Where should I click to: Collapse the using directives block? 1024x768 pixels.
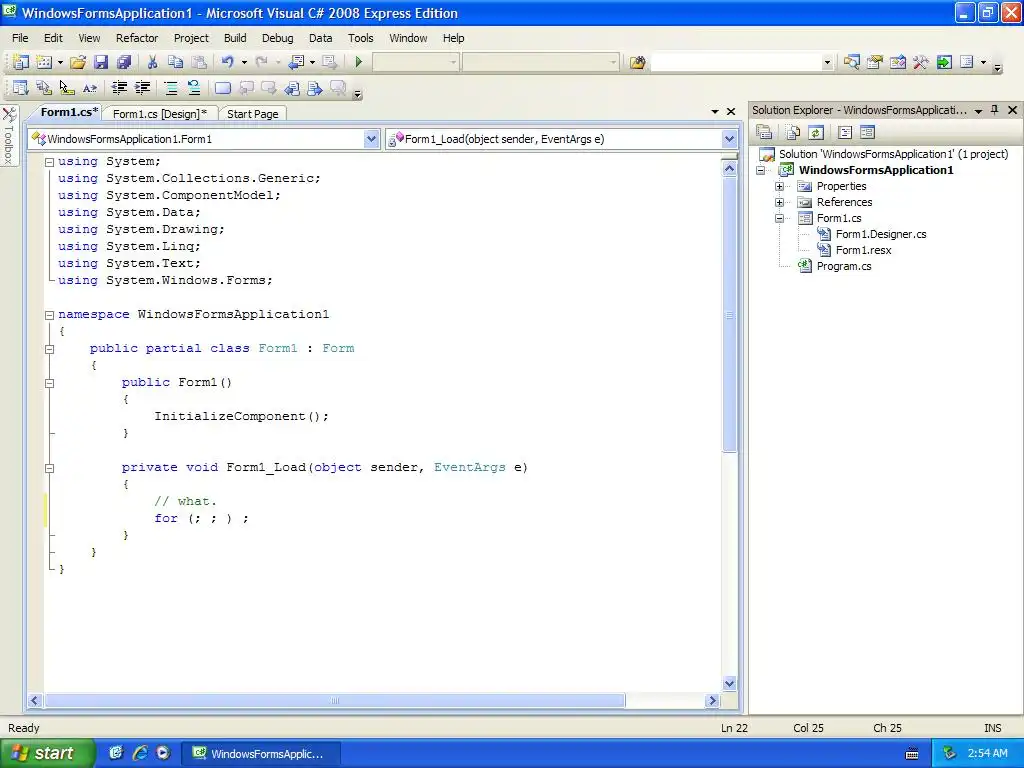click(x=49, y=162)
